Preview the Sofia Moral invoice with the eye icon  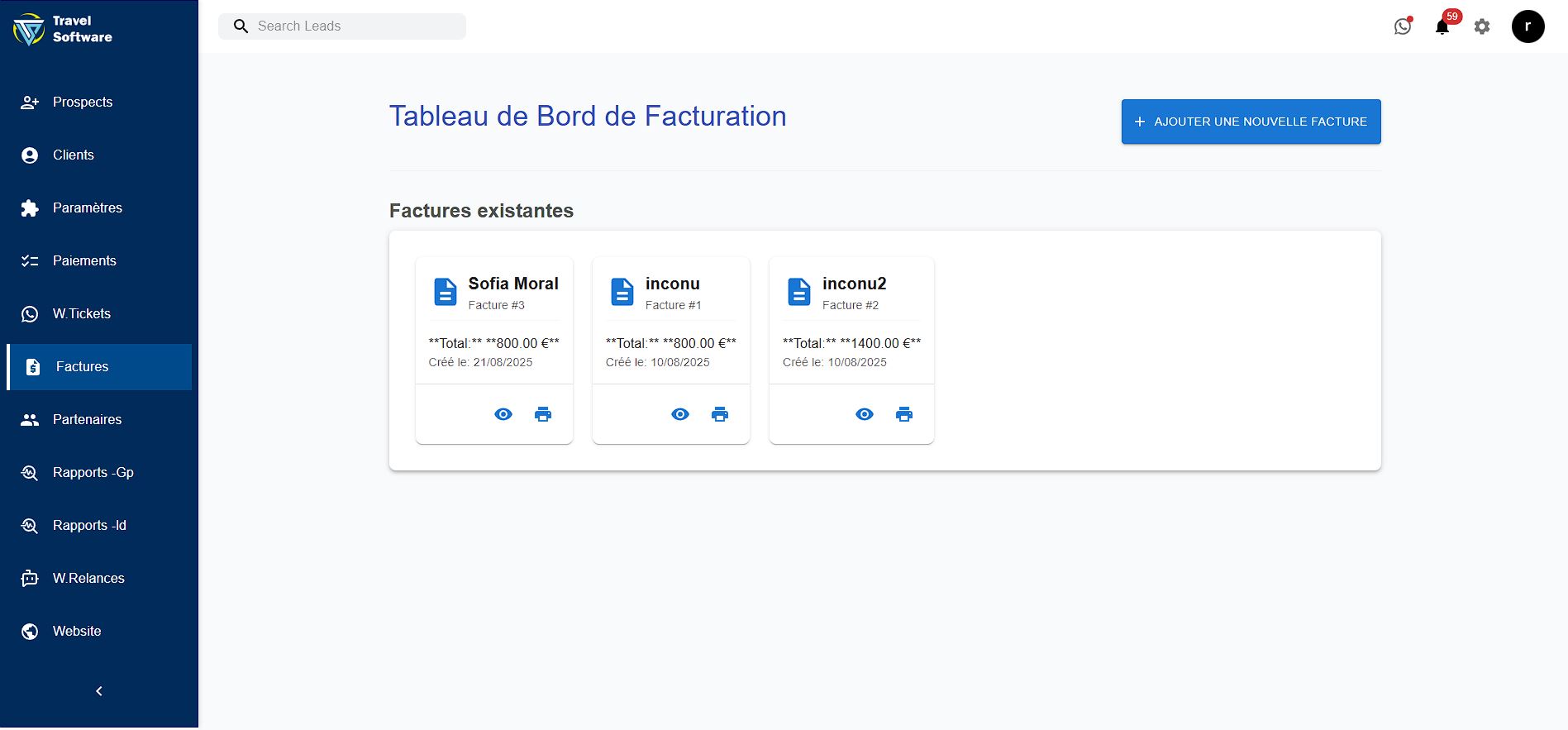503,413
